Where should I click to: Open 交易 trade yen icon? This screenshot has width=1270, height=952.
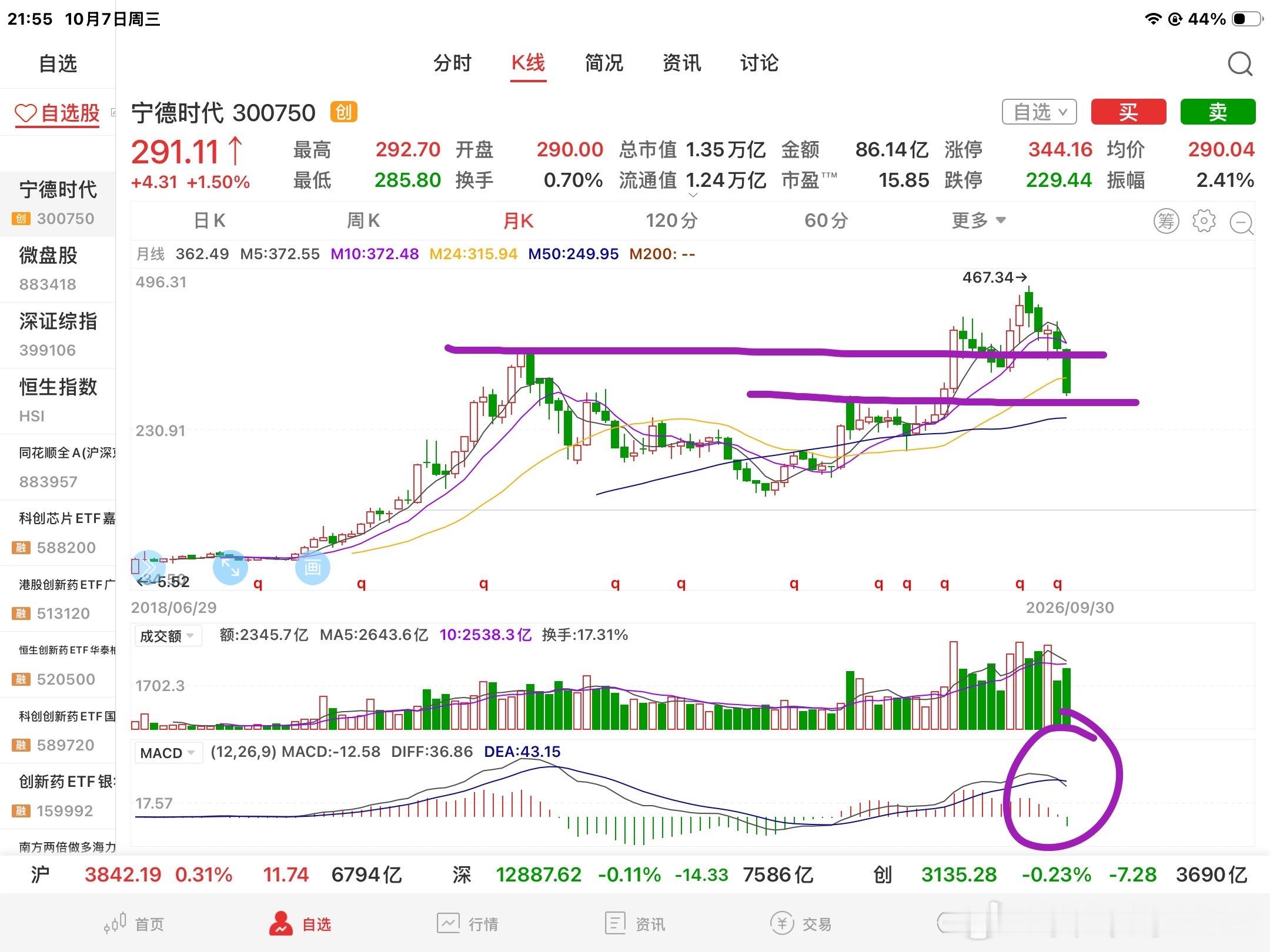pyautogui.click(x=782, y=923)
